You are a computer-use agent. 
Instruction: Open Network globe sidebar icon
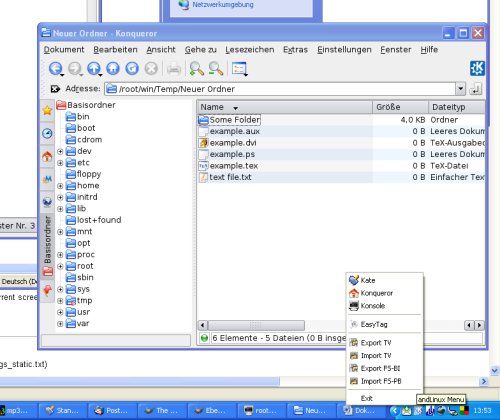tap(47, 202)
